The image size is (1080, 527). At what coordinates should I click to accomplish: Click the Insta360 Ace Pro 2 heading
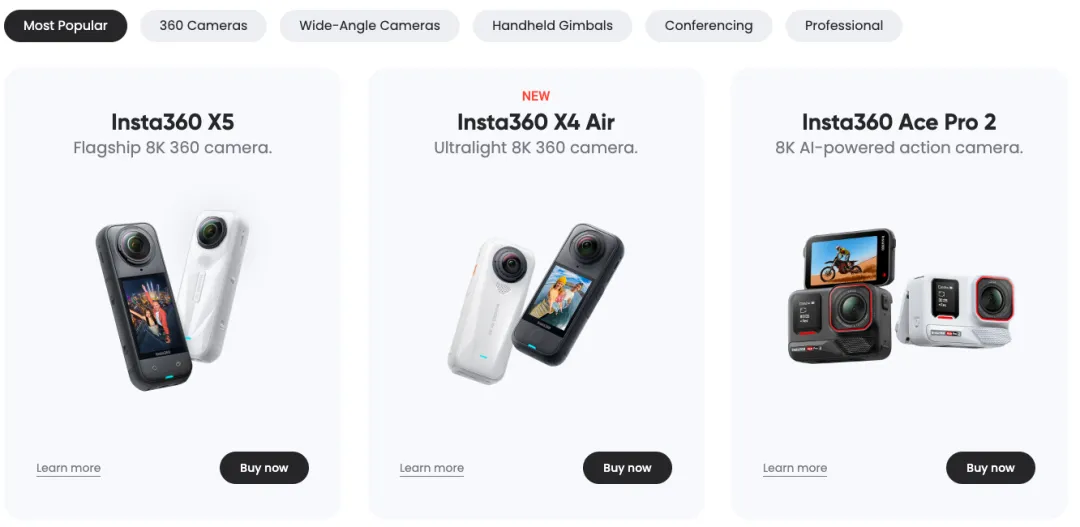pyautogui.click(x=899, y=122)
